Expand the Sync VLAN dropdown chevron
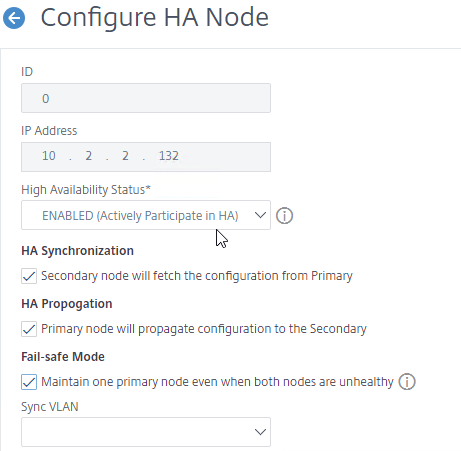The image size is (461, 451). coord(260,432)
